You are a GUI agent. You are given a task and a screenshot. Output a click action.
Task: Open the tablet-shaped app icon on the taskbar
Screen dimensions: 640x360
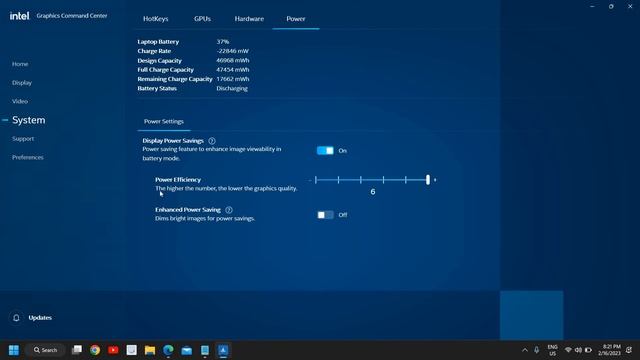(x=205, y=350)
